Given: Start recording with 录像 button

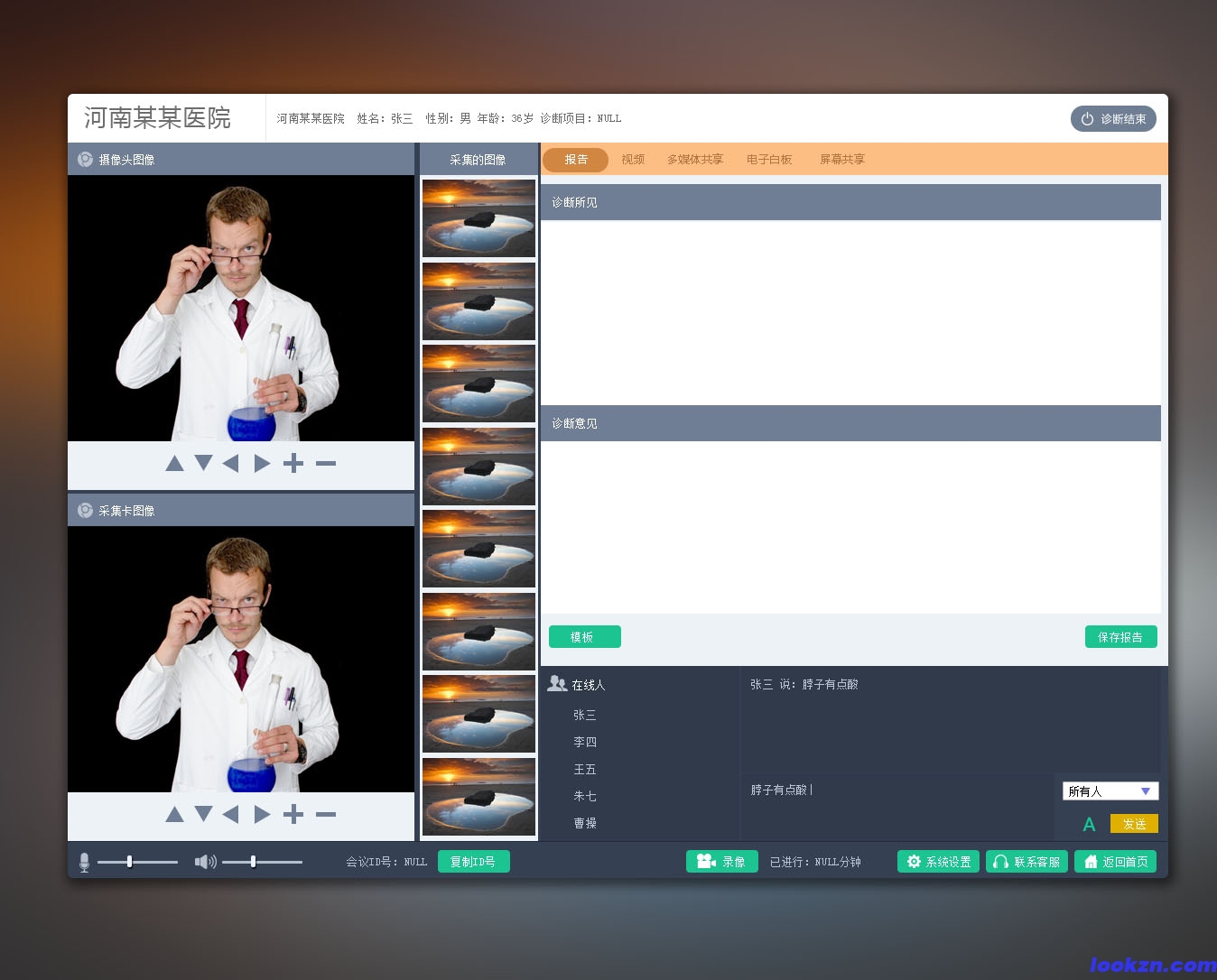Looking at the screenshot, I should coord(721,862).
